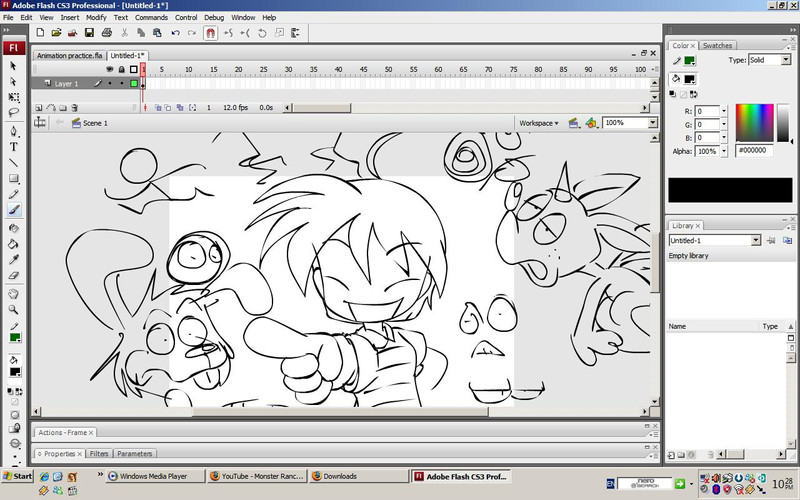Click the Edit Symbols icon
800x500 pixels.
(x=591, y=123)
